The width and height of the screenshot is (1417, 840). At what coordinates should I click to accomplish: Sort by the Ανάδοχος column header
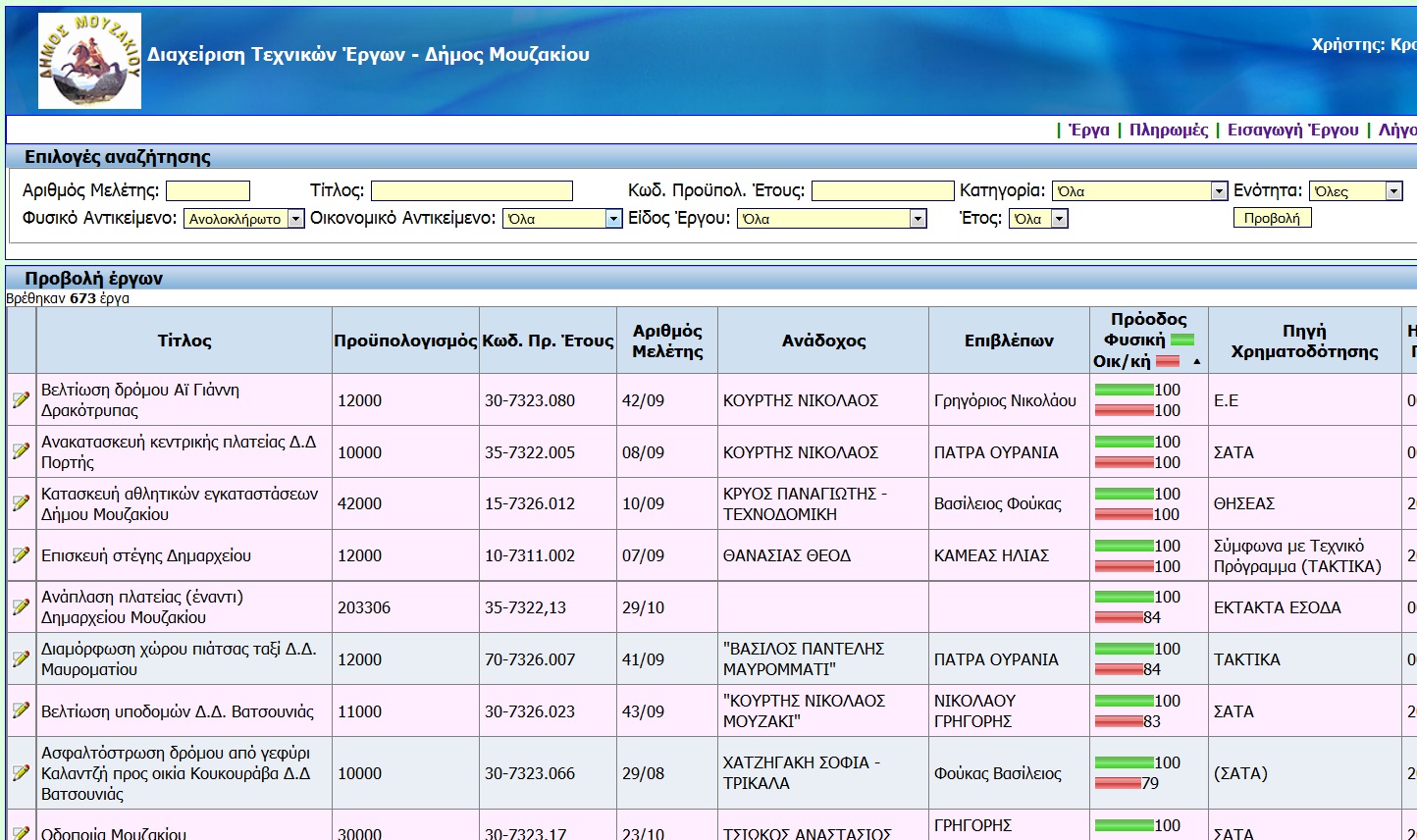(823, 341)
